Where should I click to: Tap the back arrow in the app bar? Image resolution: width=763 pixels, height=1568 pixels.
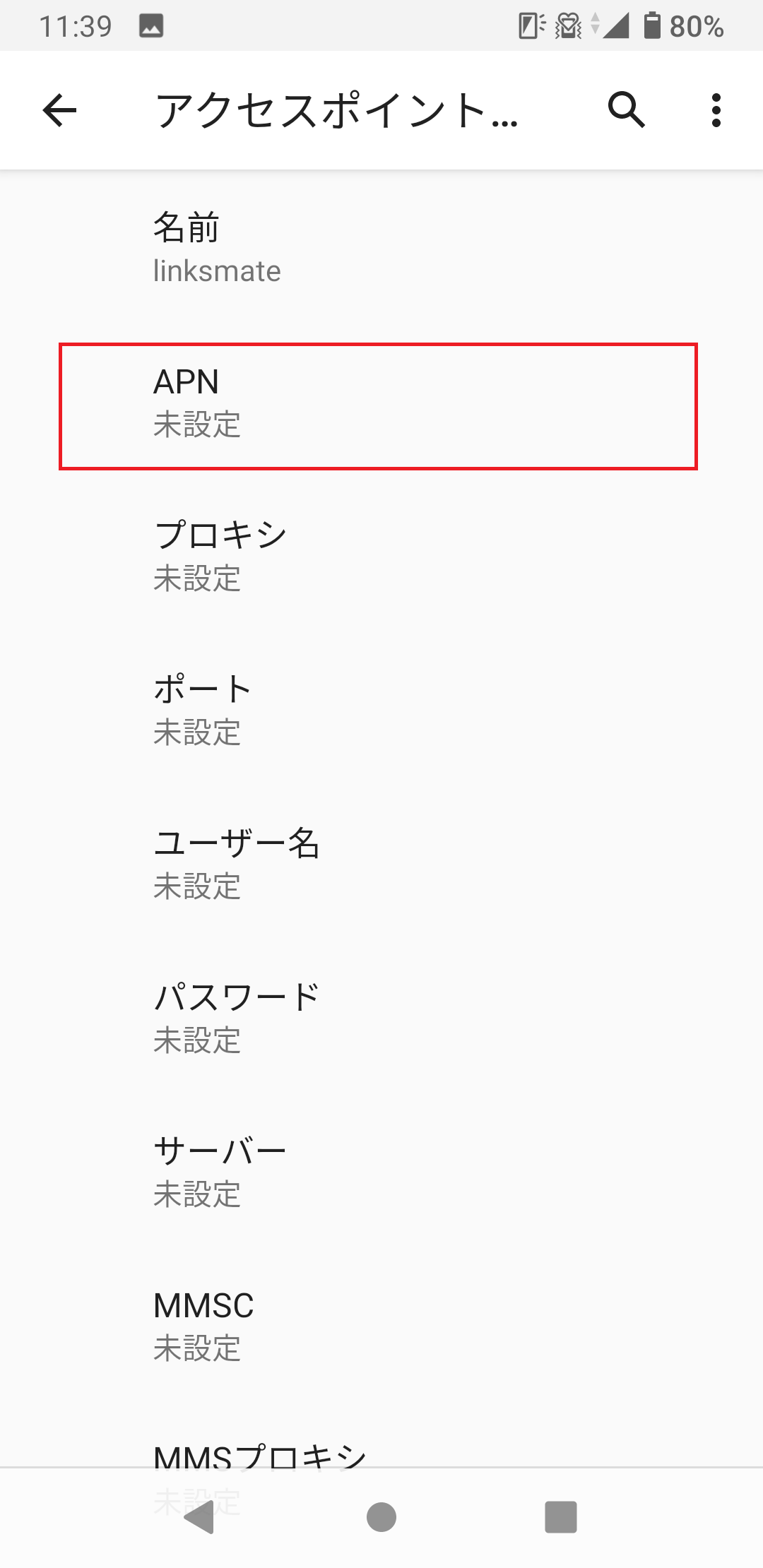click(59, 110)
